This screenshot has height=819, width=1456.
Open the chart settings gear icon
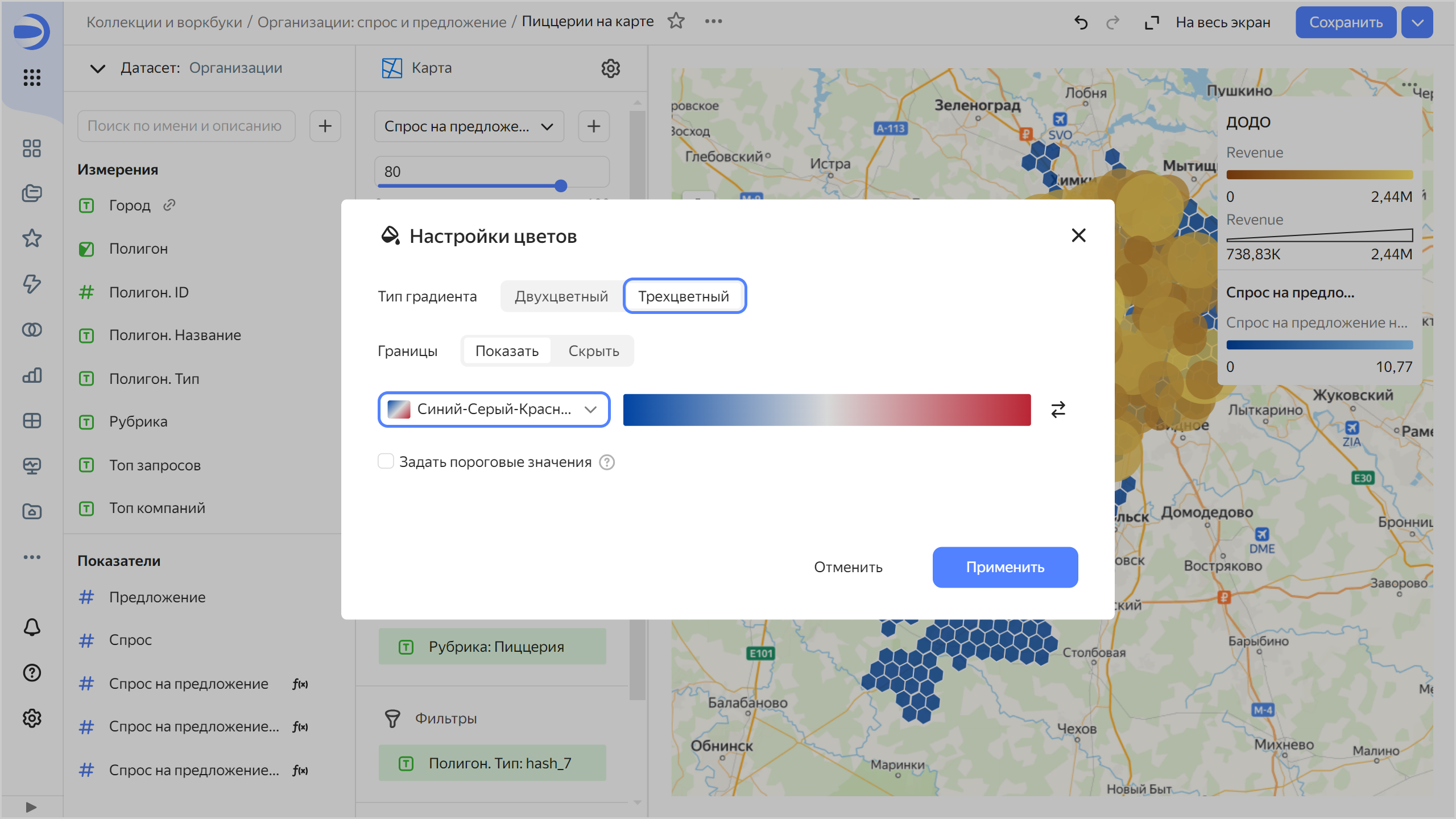pyautogui.click(x=610, y=68)
